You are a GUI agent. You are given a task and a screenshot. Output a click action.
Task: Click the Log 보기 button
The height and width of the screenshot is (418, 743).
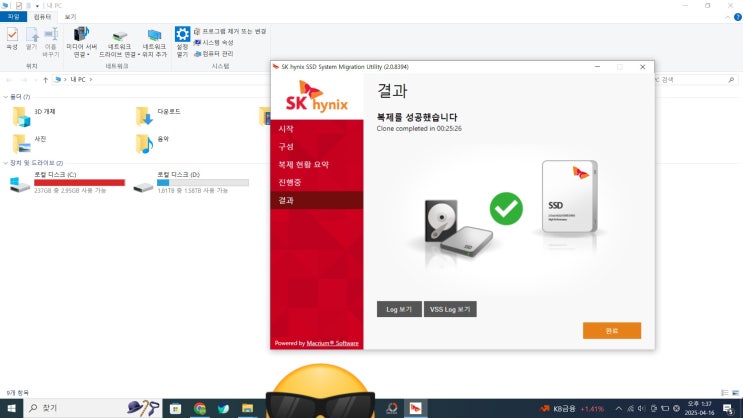tap(399, 309)
